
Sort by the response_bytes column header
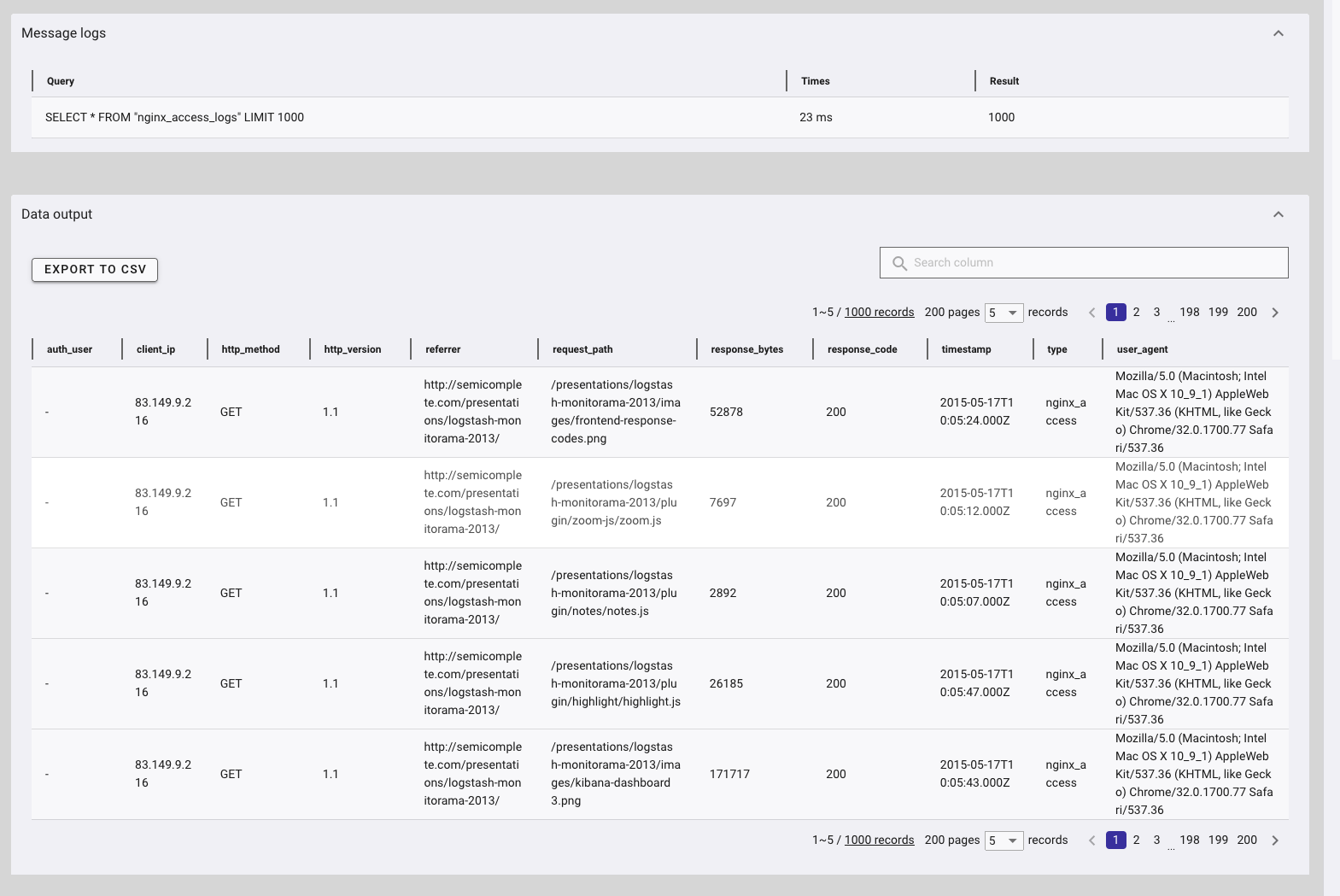coord(747,349)
